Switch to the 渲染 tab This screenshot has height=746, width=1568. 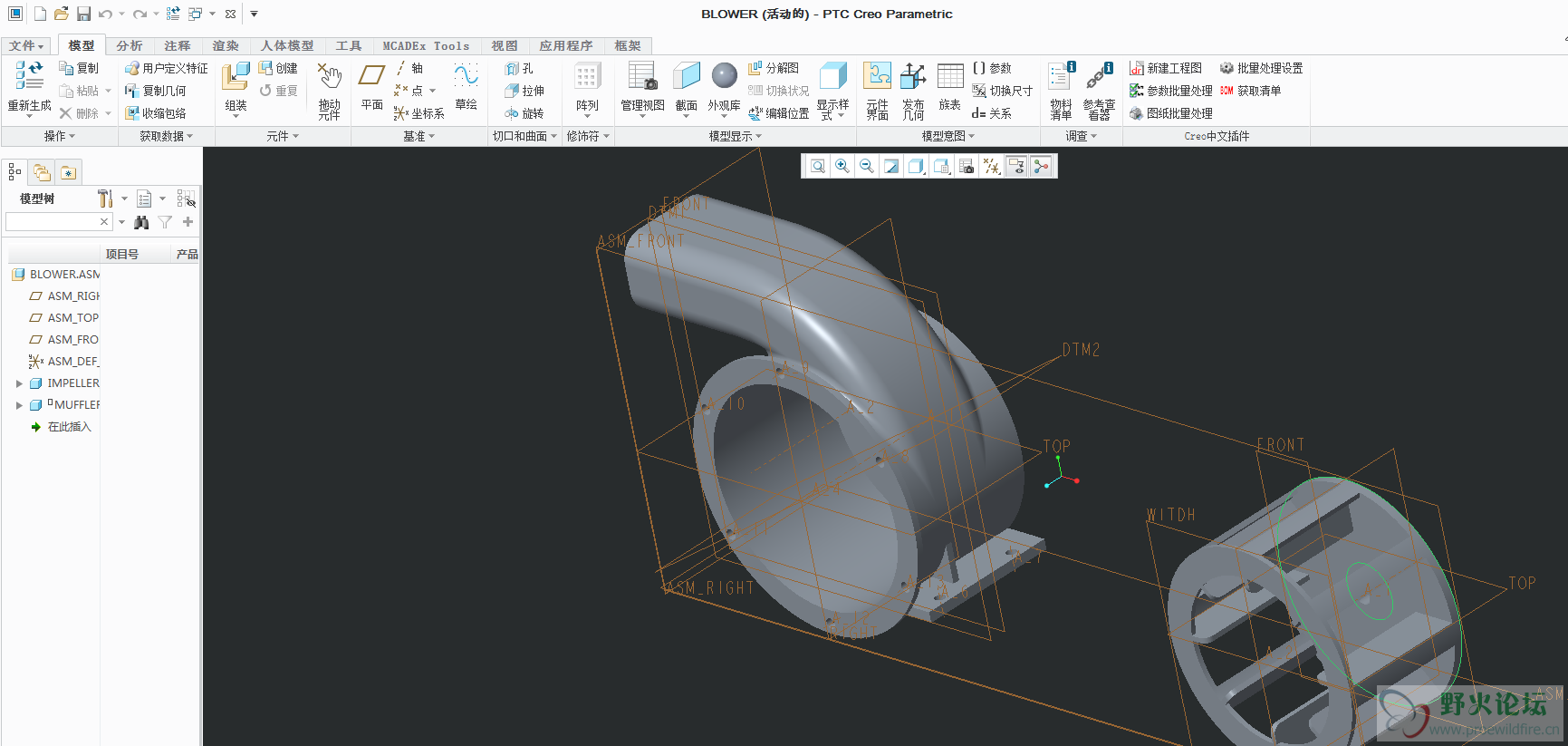[x=226, y=45]
